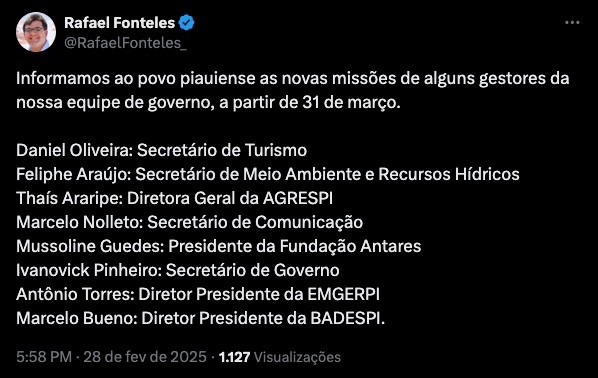The height and width of the screenshot is (378, 598).
Task: Click the Ivanovick Pinheiro Secretário de Governo line
Action: [x=178, y=270]
